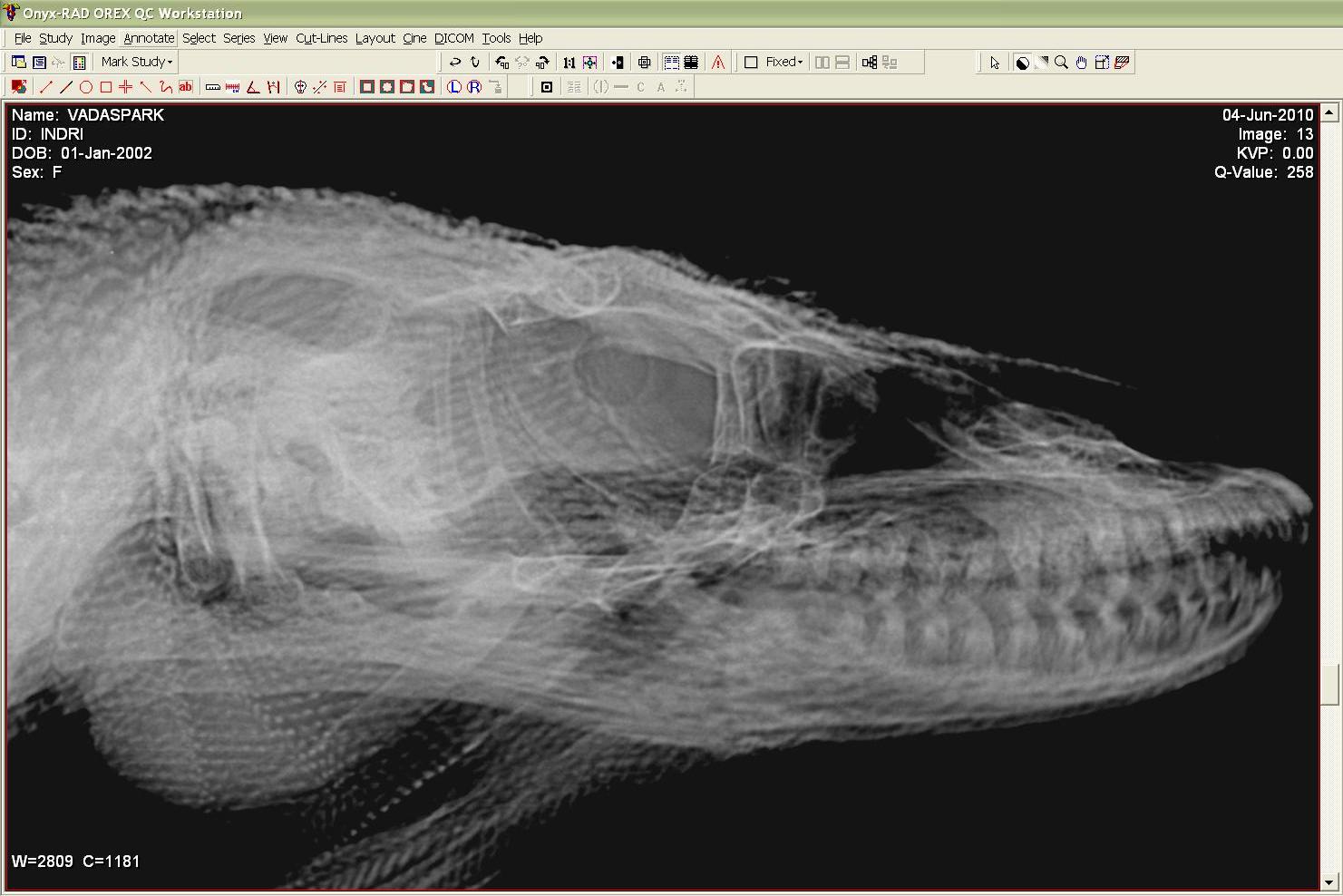Screen dimensions: 1343x896
Task: Set image to 1:1 scale
Action: [x=569, y=62]
